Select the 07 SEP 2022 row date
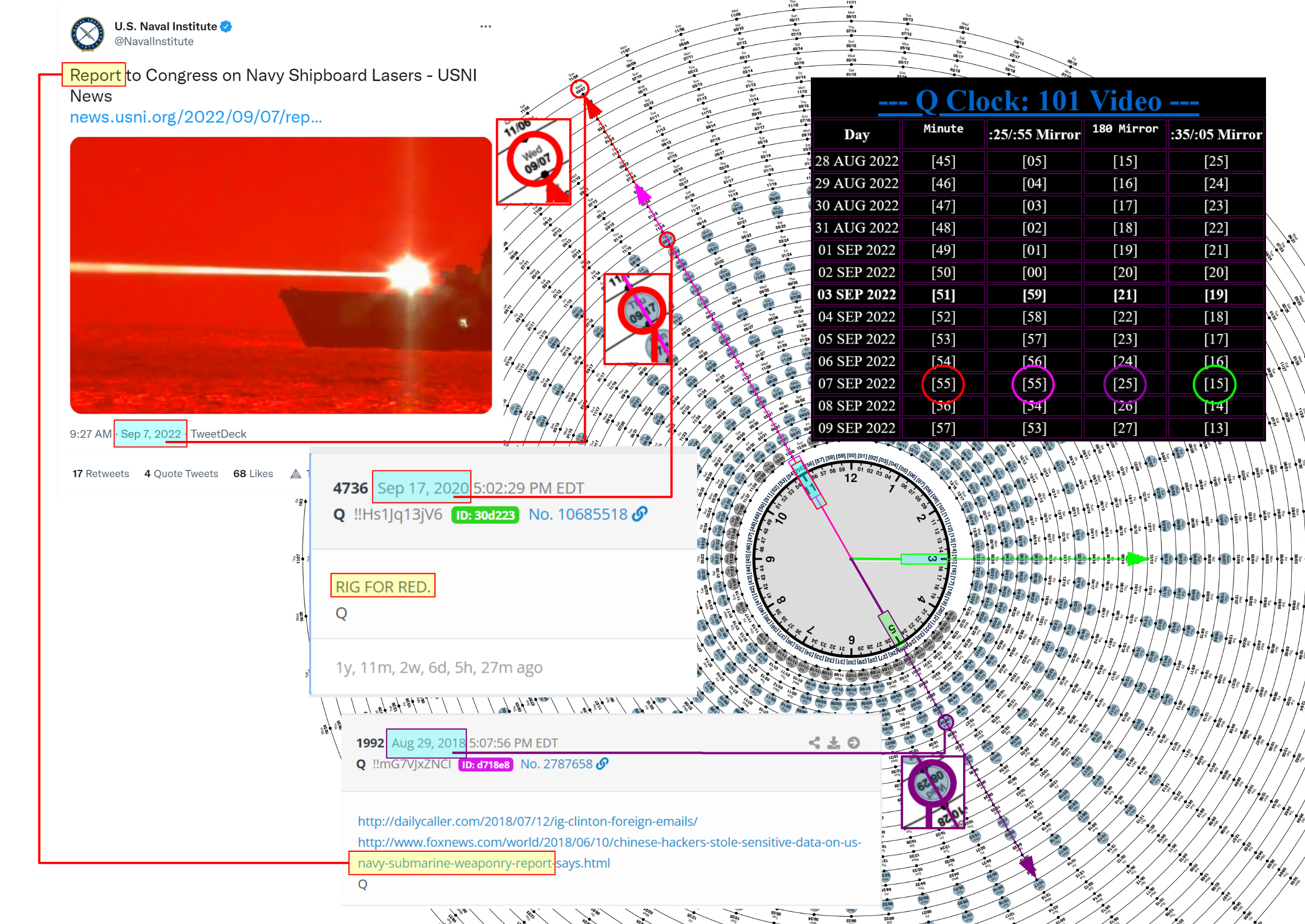1305x924 pixels. coord(857,384)
